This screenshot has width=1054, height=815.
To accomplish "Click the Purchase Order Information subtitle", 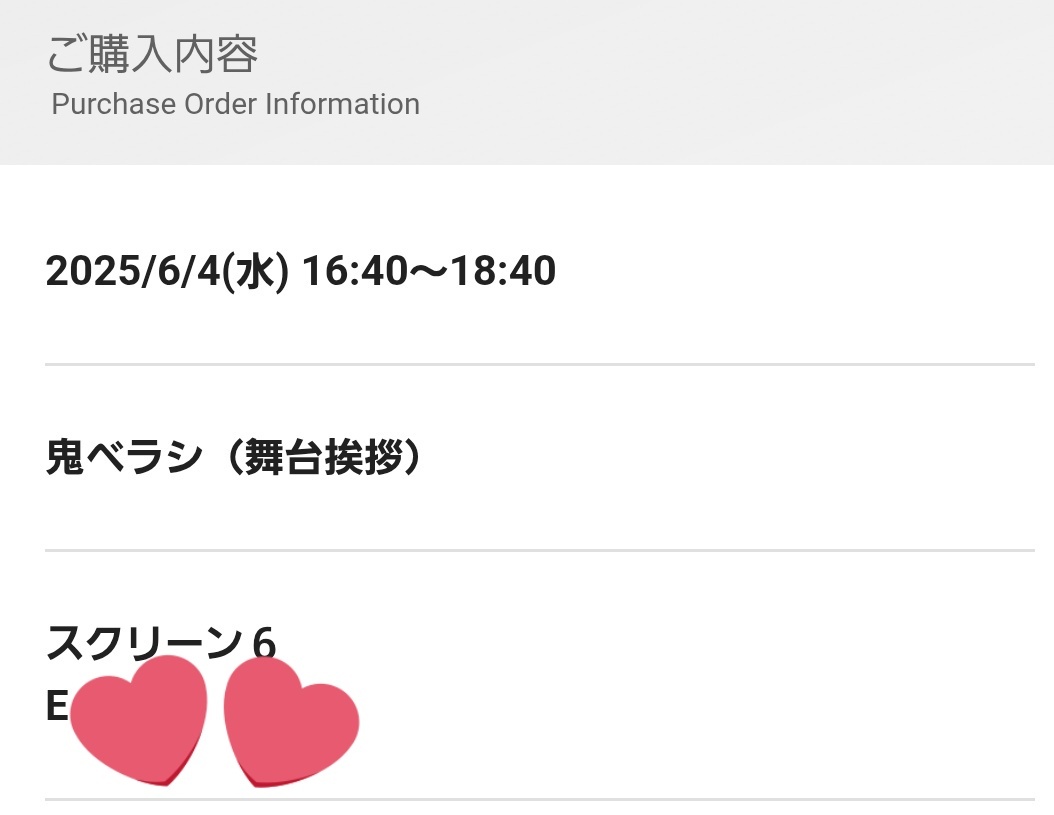I will pos(235,104).
